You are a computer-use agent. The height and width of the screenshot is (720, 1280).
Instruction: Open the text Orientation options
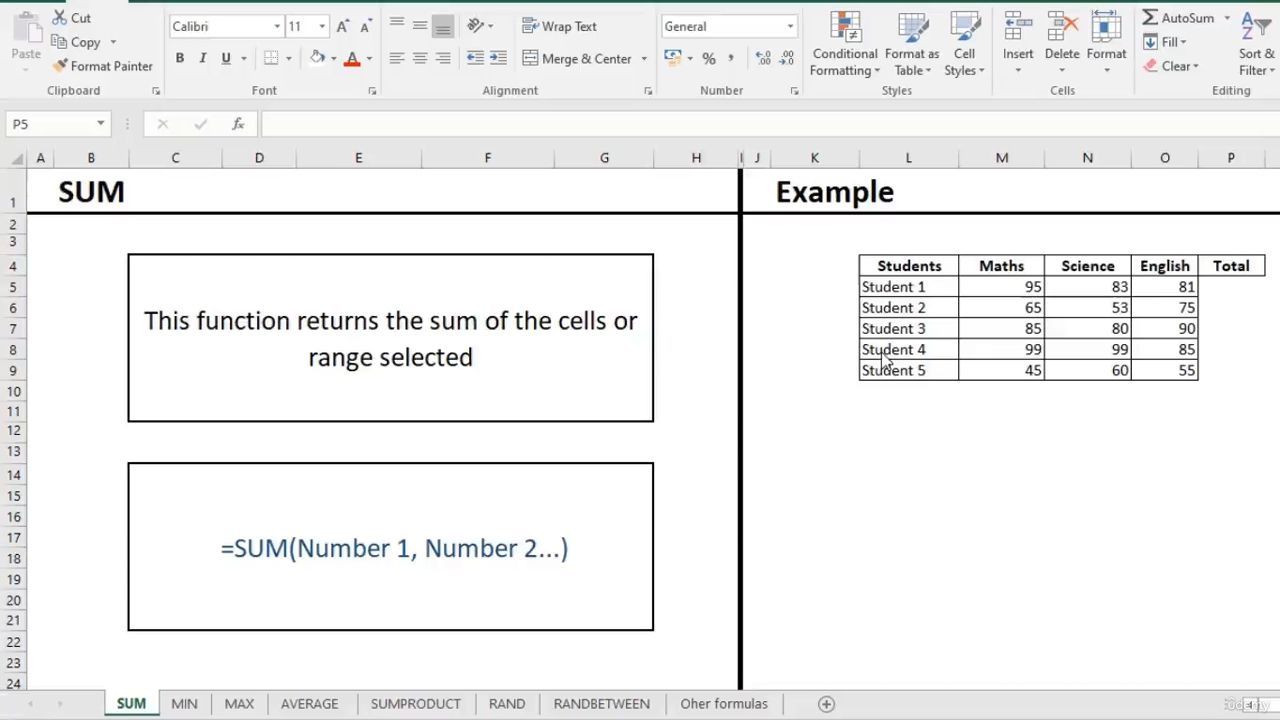tap(480, 26)
